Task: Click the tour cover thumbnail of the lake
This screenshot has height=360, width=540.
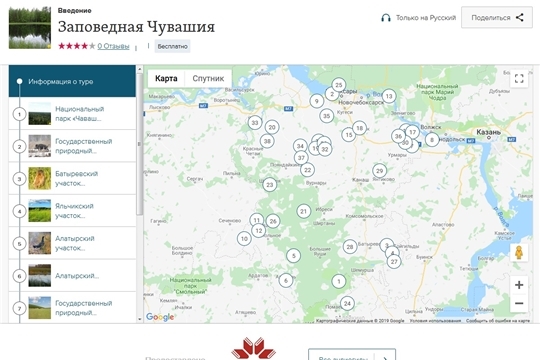Action: point(30,28)
